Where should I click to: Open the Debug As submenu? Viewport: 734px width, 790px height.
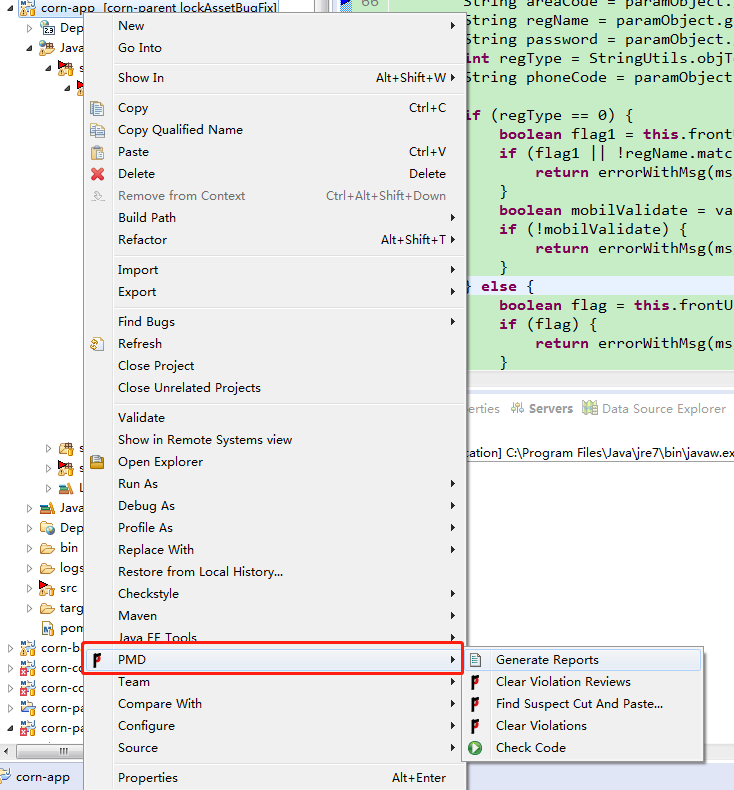click(274, 506)
